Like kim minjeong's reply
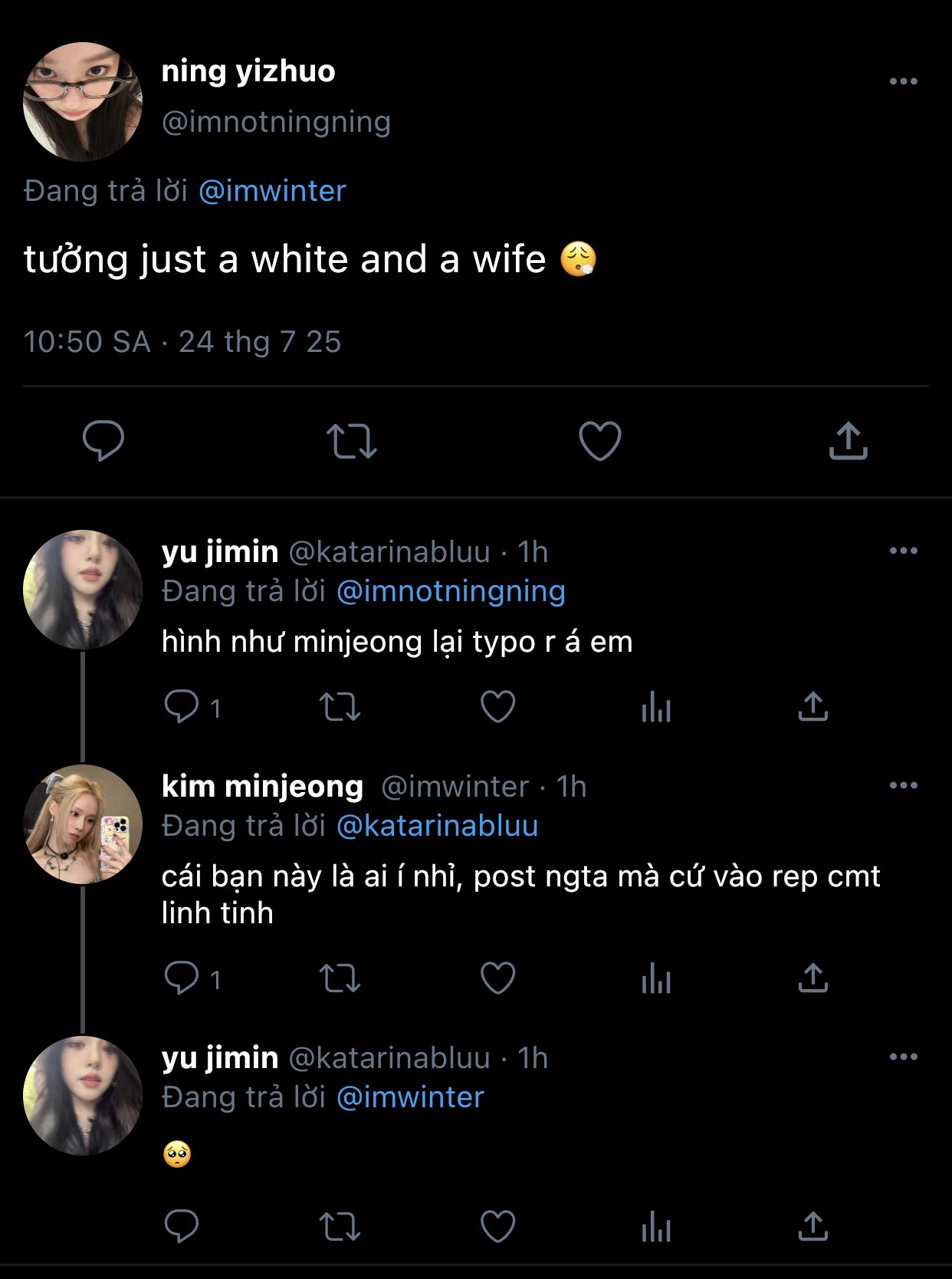Image resolution: width=952 pixels, height=1279 pixels. [497, 978]
